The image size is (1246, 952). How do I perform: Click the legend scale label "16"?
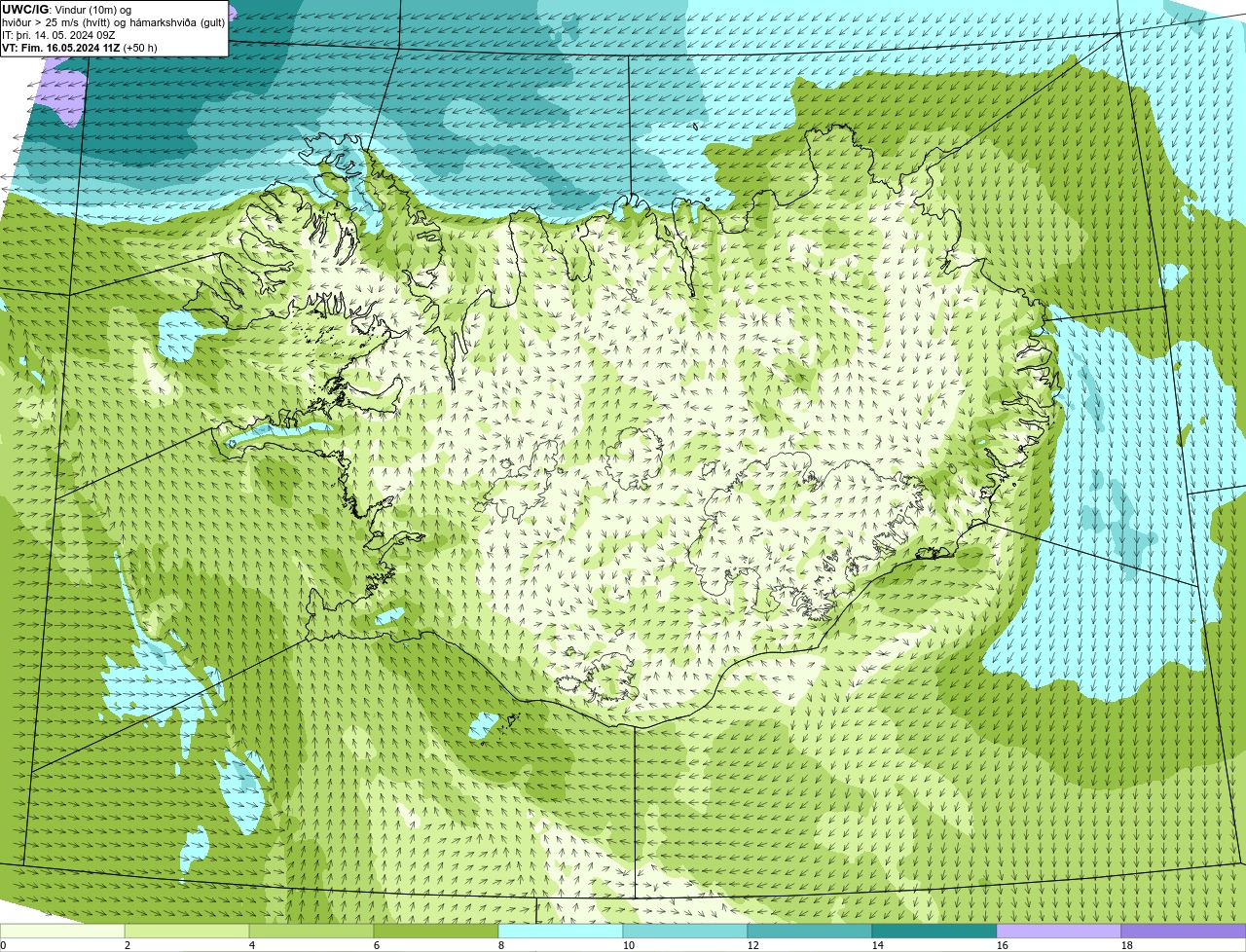[x=1003, y=945]
